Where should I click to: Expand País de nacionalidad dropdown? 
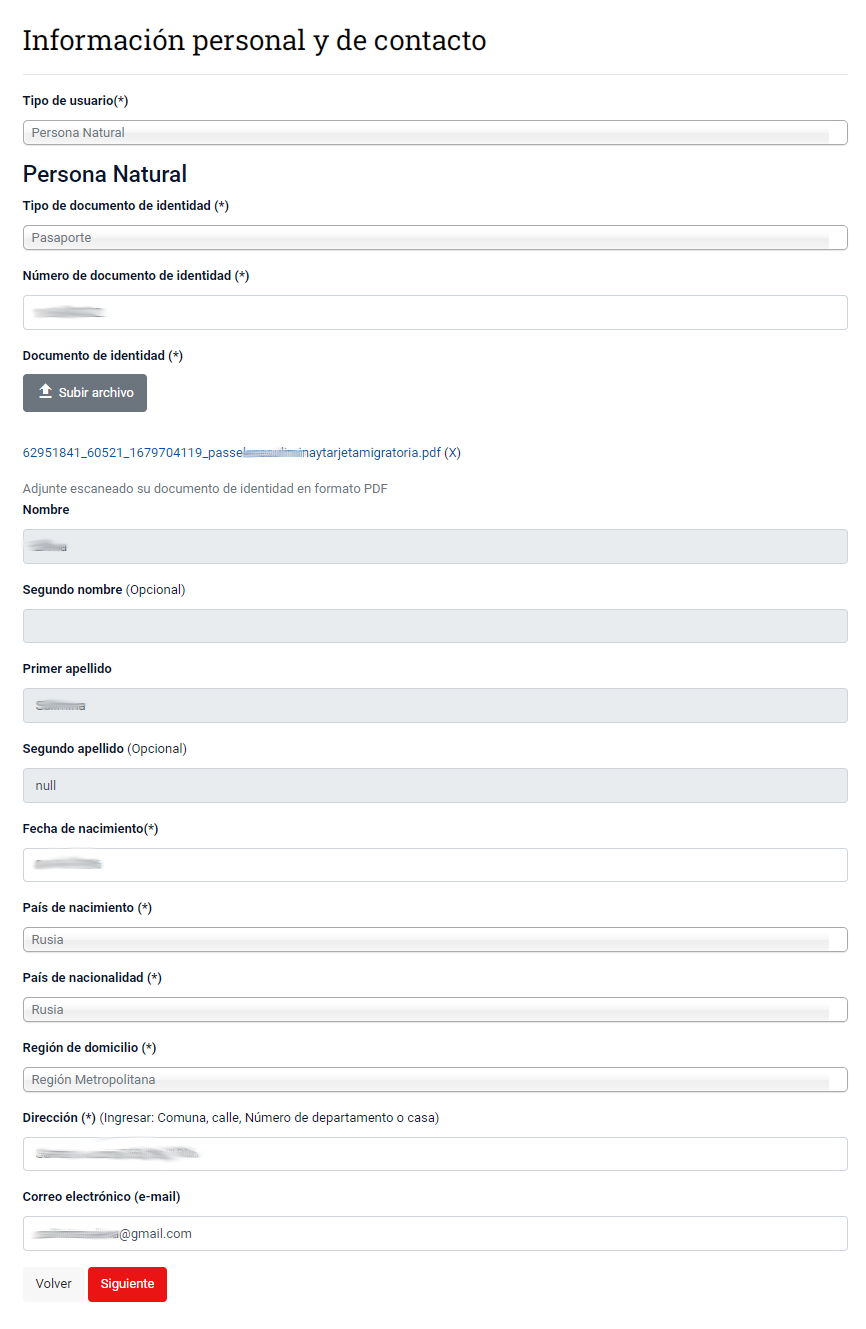coord(434,1010)
